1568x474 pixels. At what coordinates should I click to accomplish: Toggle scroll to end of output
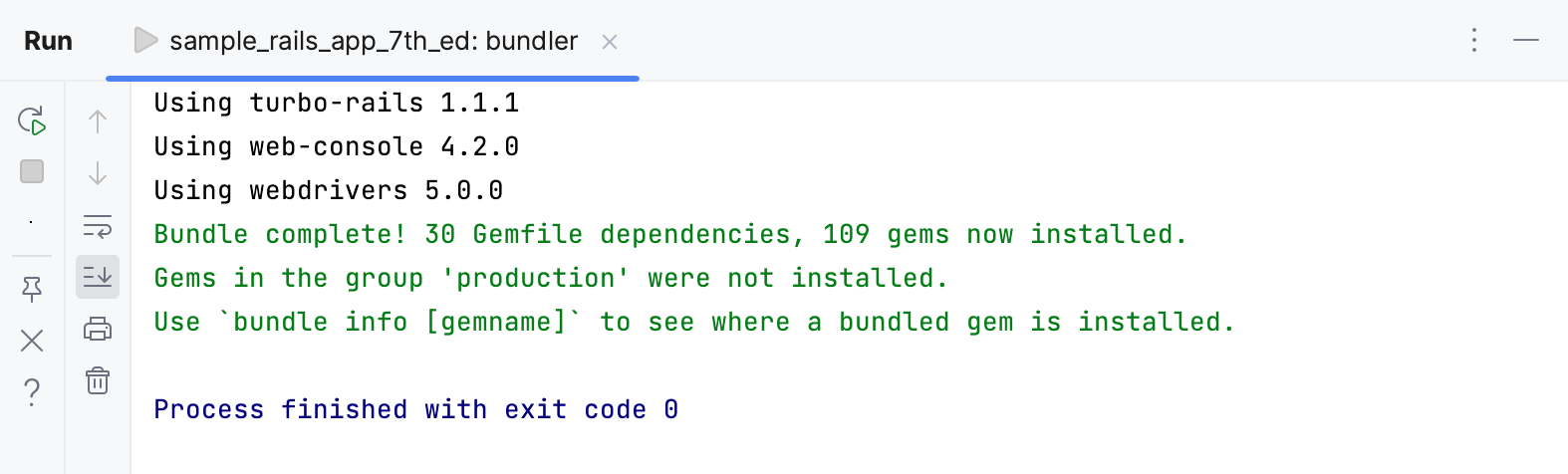click(98, 277)
